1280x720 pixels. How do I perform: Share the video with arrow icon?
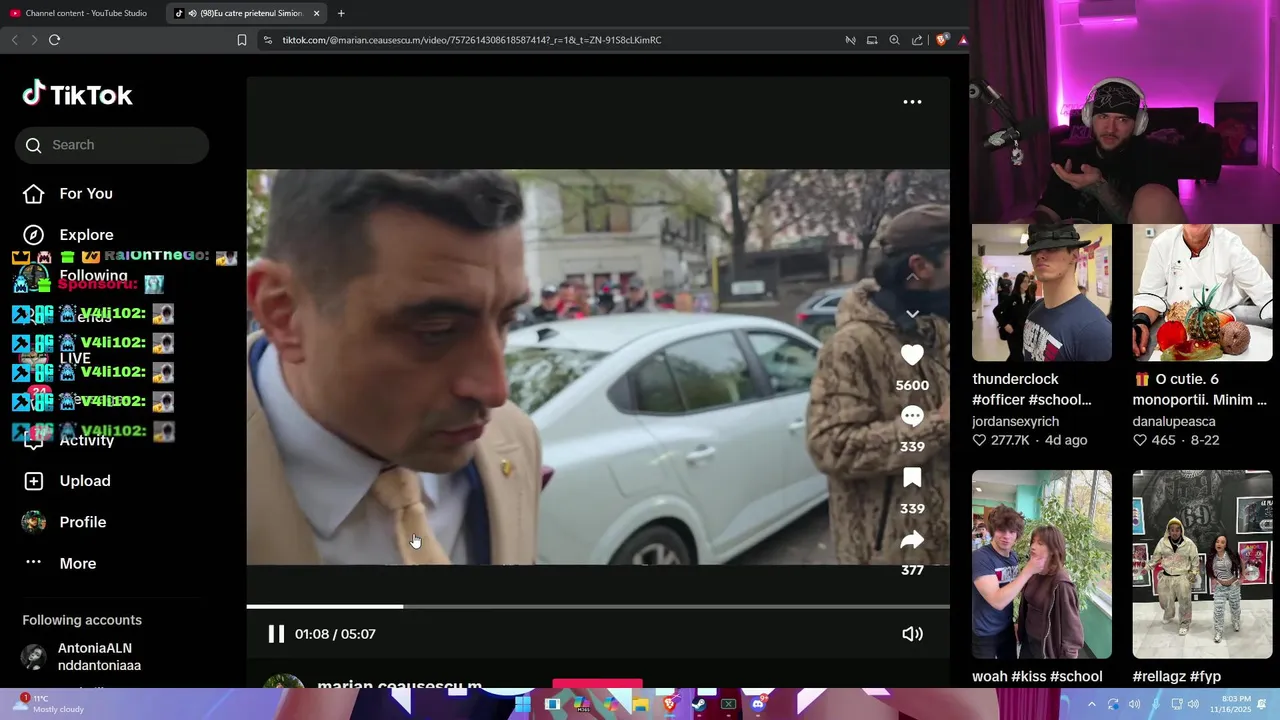[912, 540]
